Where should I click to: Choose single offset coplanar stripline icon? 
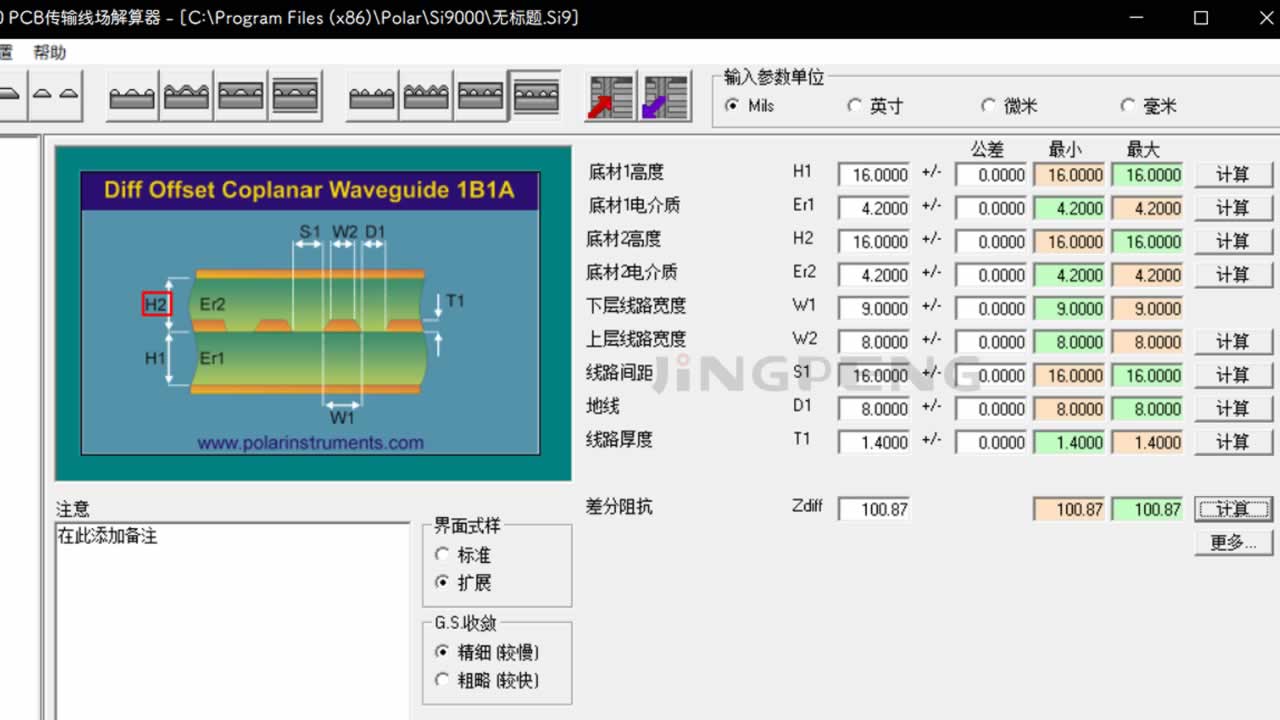point(295,97)
